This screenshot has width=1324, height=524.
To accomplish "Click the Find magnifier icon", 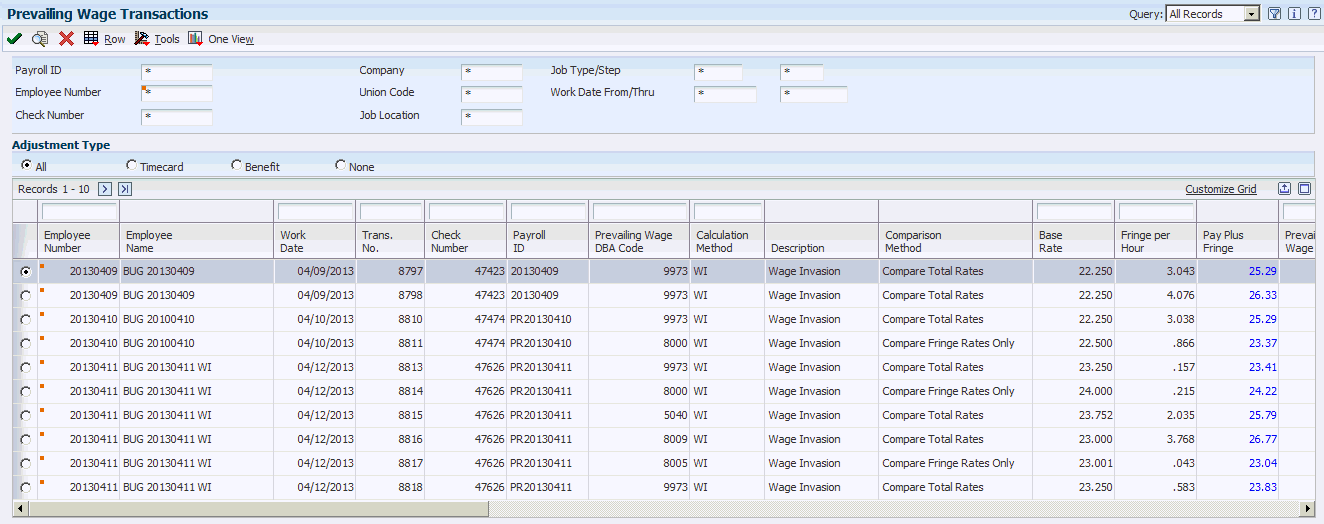I will (40, 39).
